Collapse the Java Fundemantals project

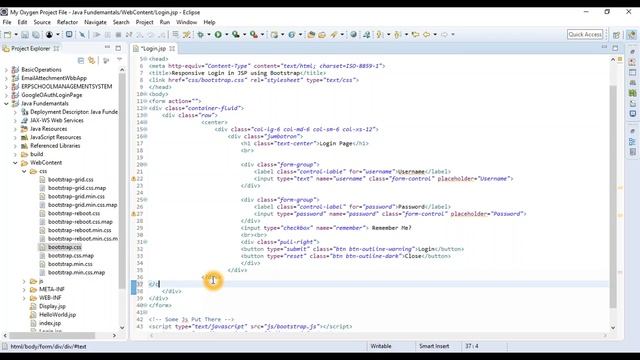pos(6,104)
